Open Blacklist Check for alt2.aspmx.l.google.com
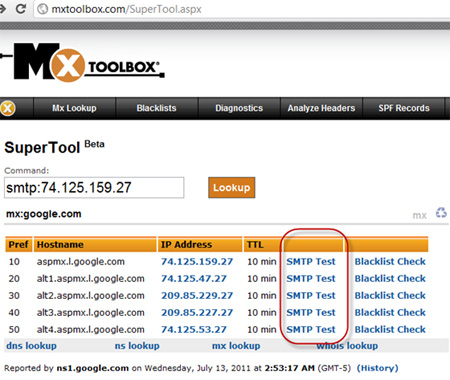The height and width of the screenshot is (380, 450). (390, 296)
